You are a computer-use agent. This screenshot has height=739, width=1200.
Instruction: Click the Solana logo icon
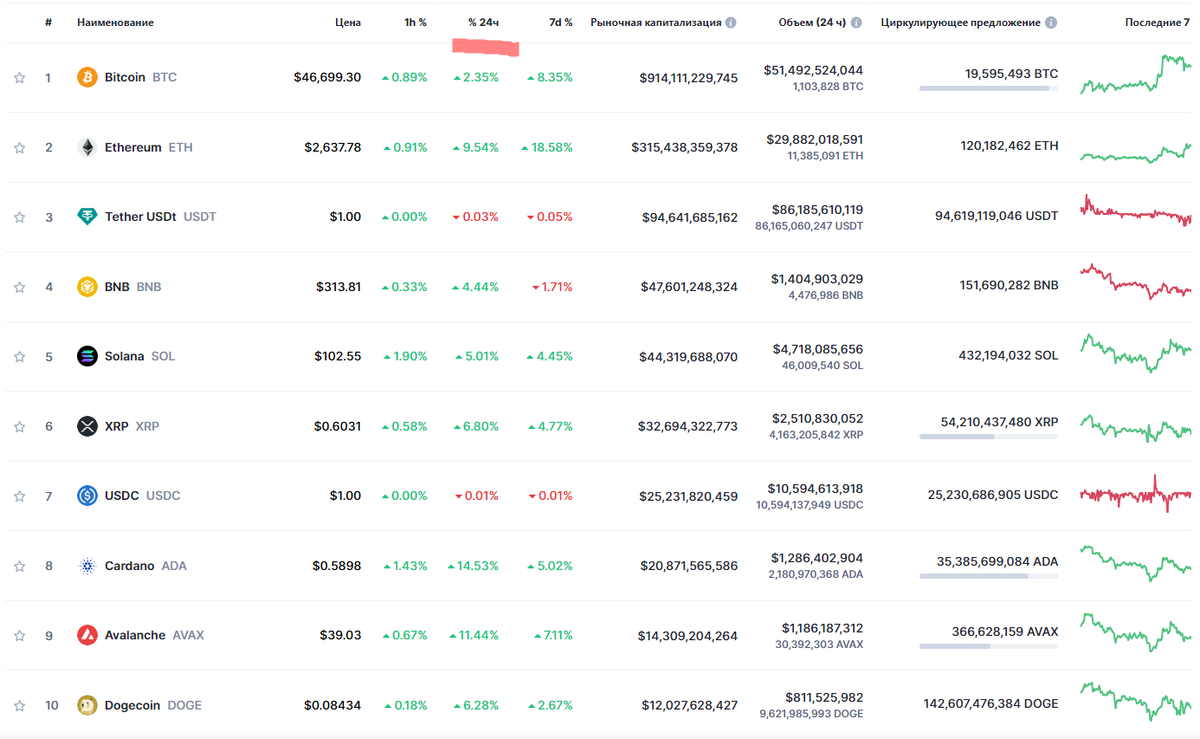point(88,356)
